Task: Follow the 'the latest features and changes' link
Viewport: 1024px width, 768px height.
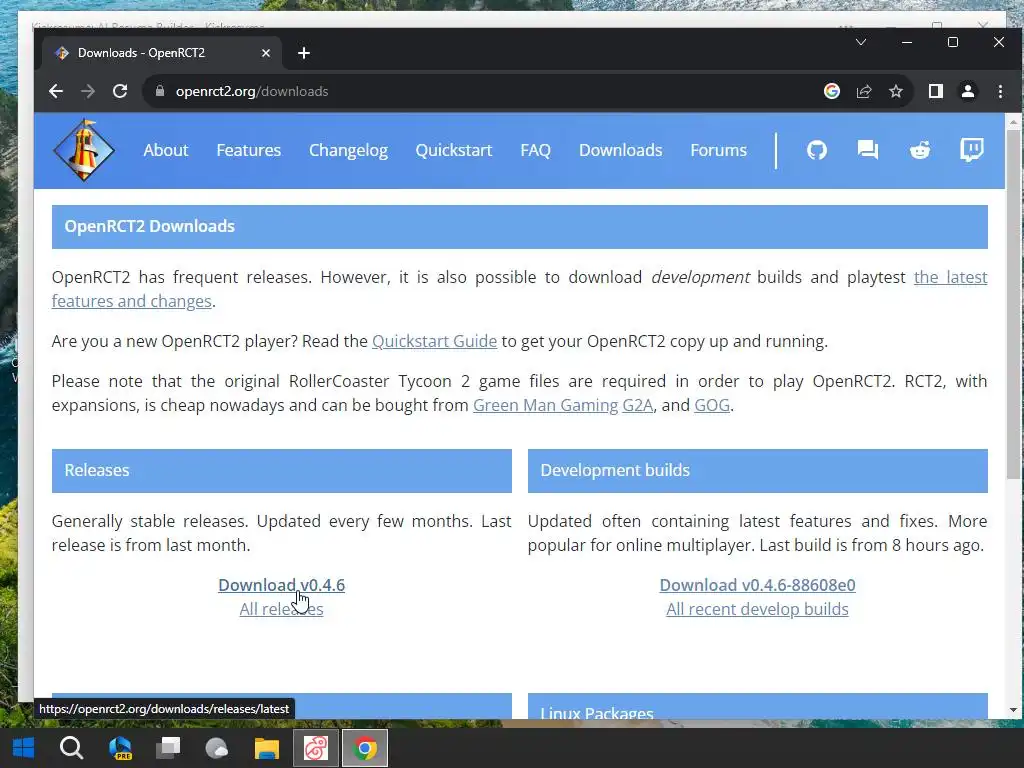Action: pyautogui.click(x=133, y=301)
